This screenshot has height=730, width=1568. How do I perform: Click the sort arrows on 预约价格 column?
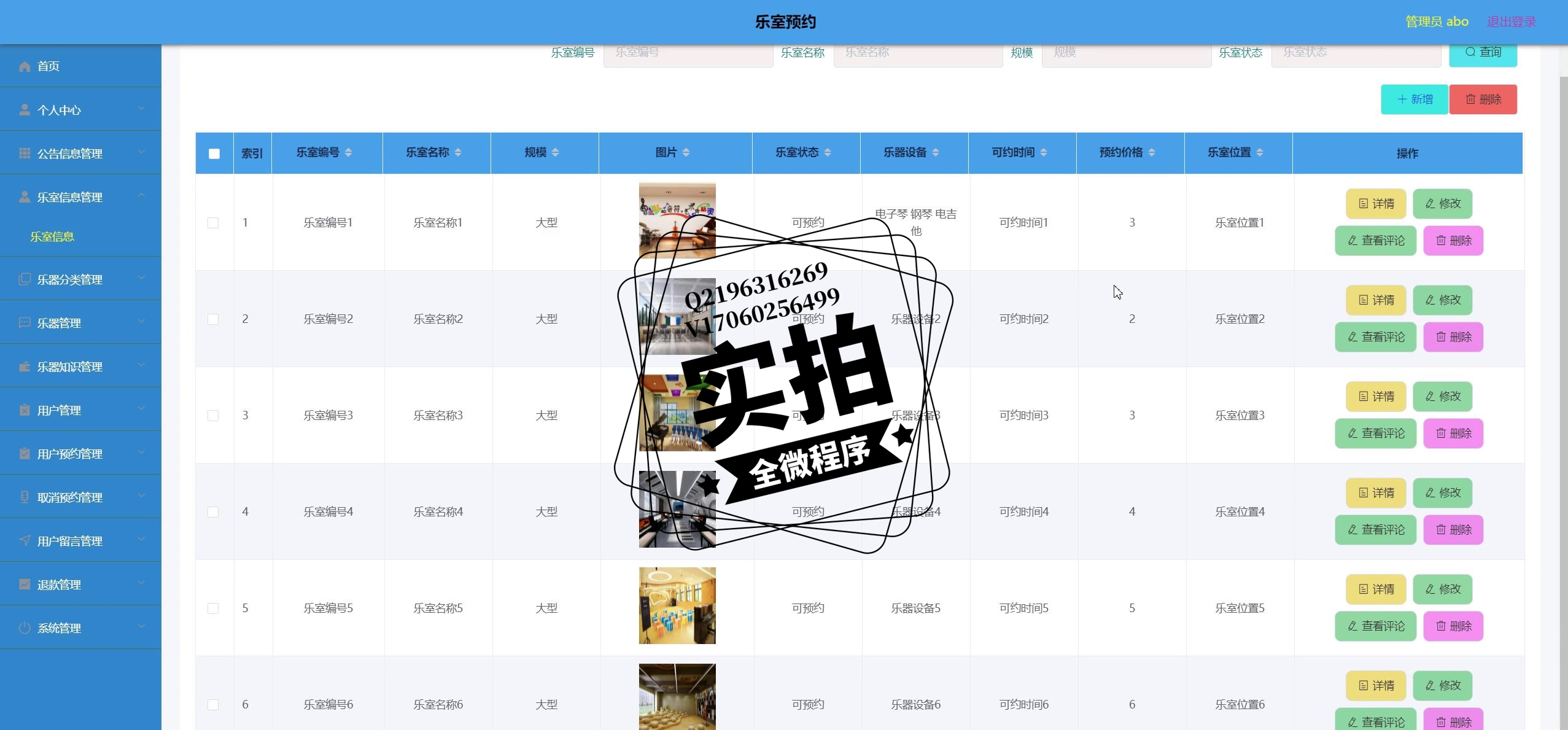(1152, 152)
